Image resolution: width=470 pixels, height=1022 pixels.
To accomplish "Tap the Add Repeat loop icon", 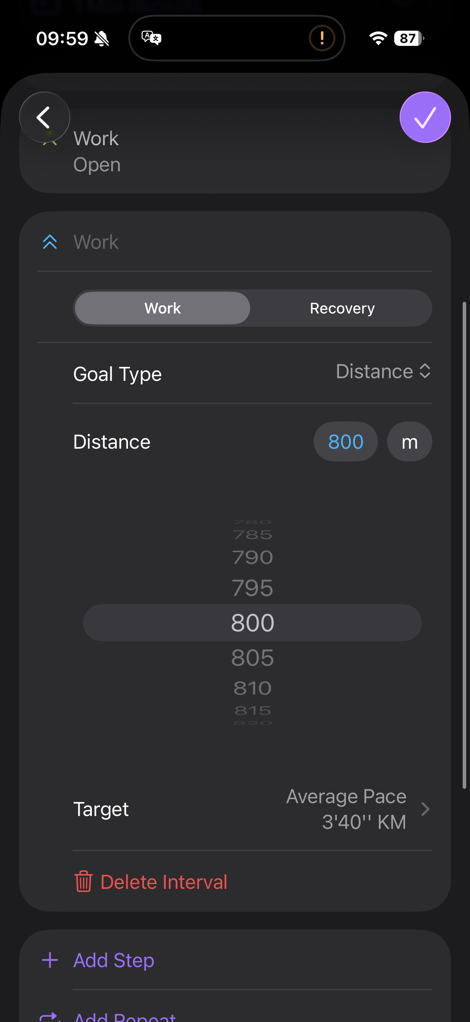I will tap(50, 1017).
